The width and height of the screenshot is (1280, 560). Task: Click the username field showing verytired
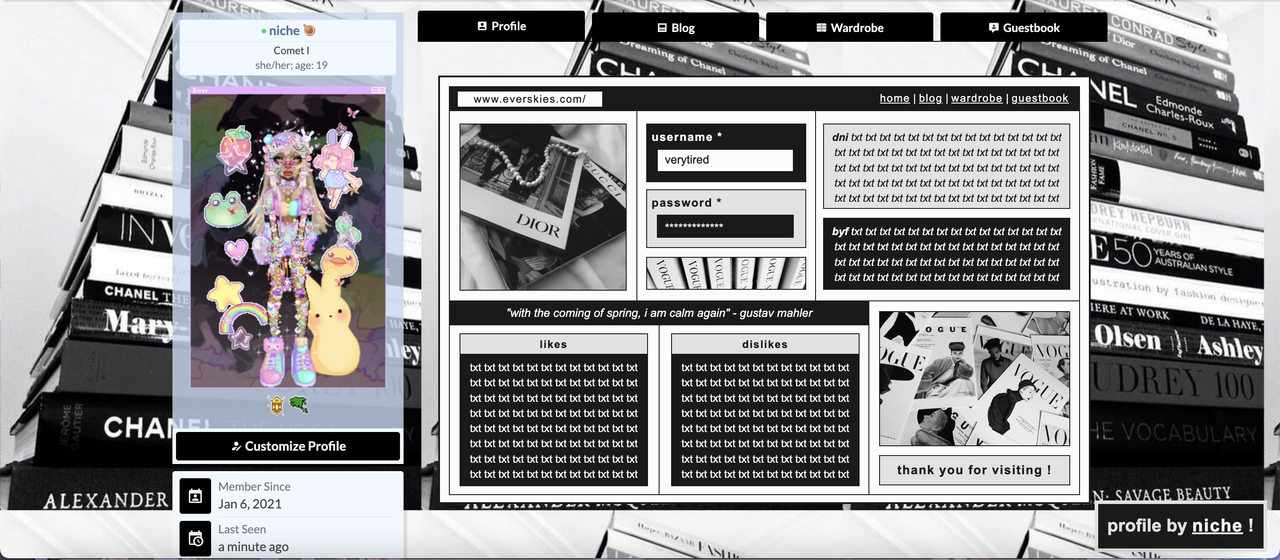[725, 160]
